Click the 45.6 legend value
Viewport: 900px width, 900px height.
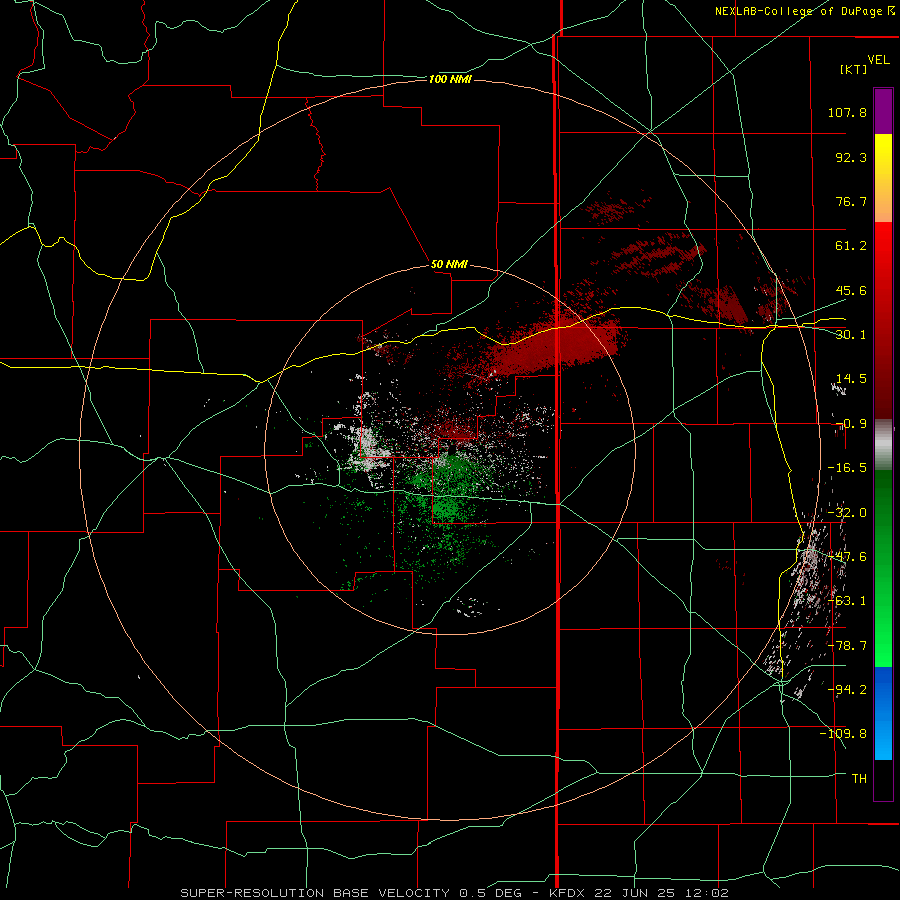851,290
